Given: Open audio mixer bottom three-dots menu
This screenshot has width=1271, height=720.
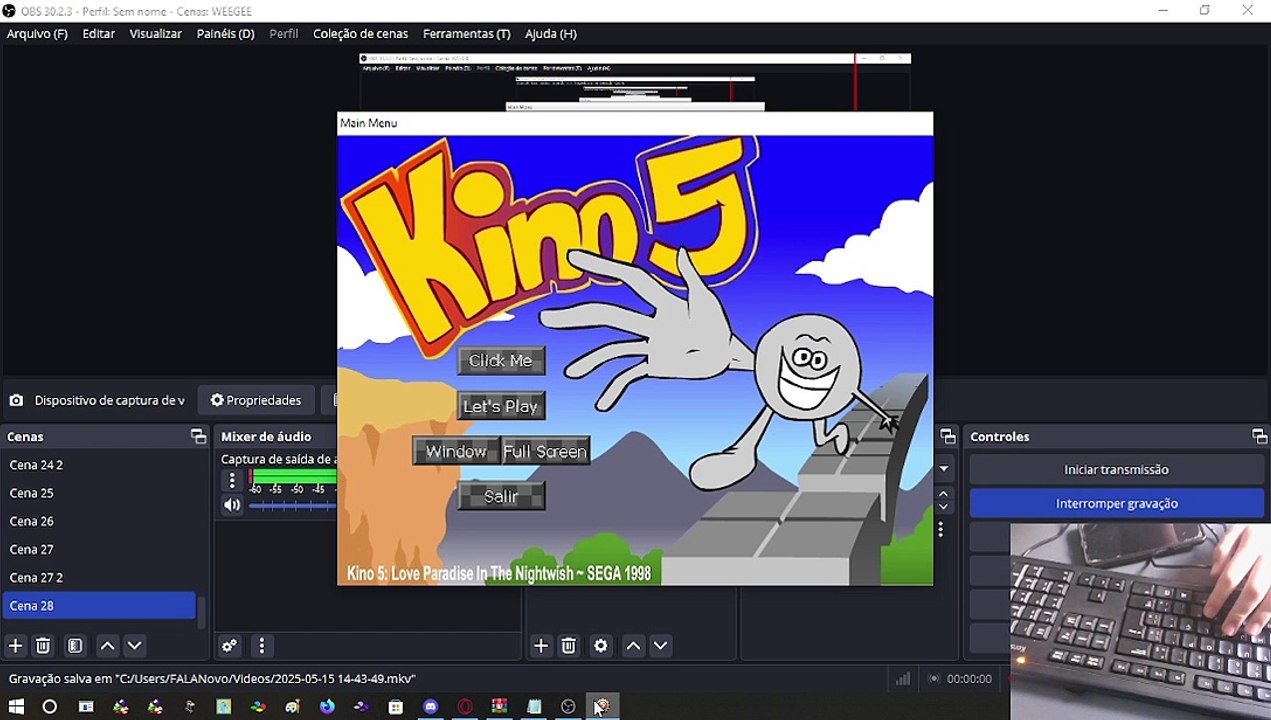Looking at the screenshot, I should pyautogui.click(x=261, y=646).
